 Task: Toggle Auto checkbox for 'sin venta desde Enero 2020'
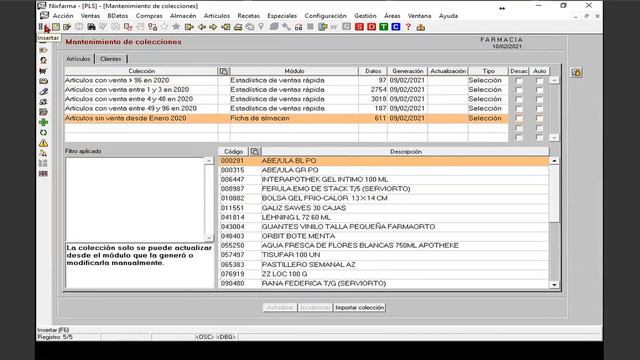(539, 118)
